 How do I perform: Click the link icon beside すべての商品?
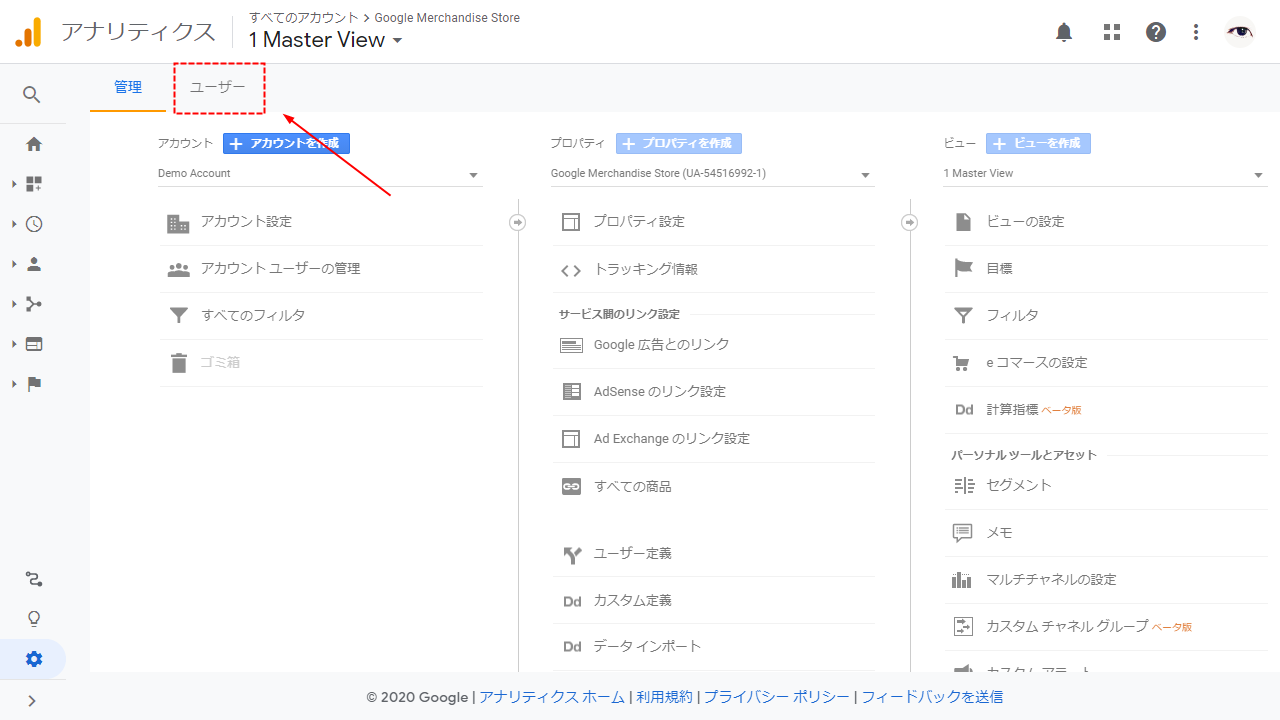[571, 487]
